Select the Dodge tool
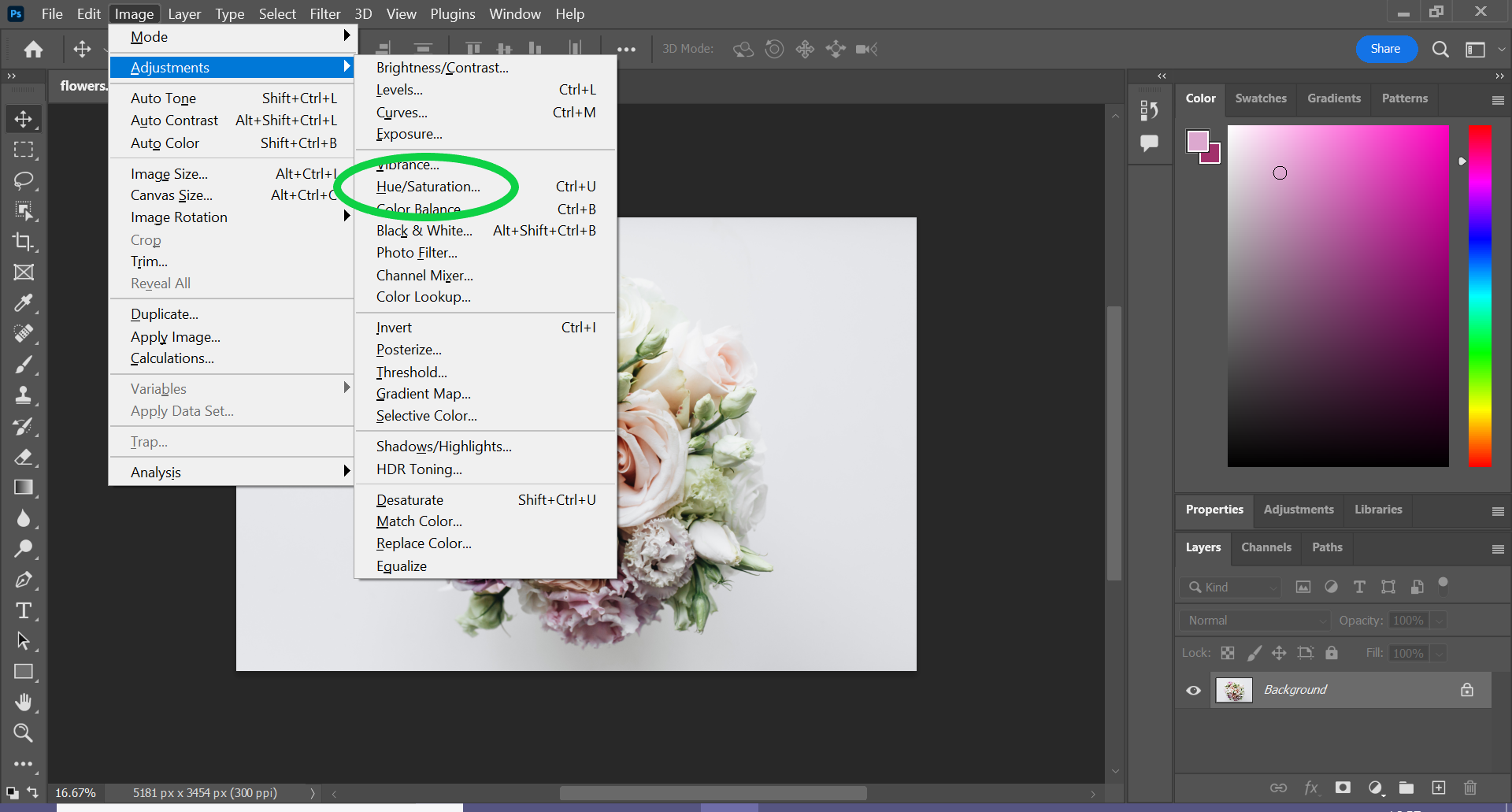 pos(23,549)
